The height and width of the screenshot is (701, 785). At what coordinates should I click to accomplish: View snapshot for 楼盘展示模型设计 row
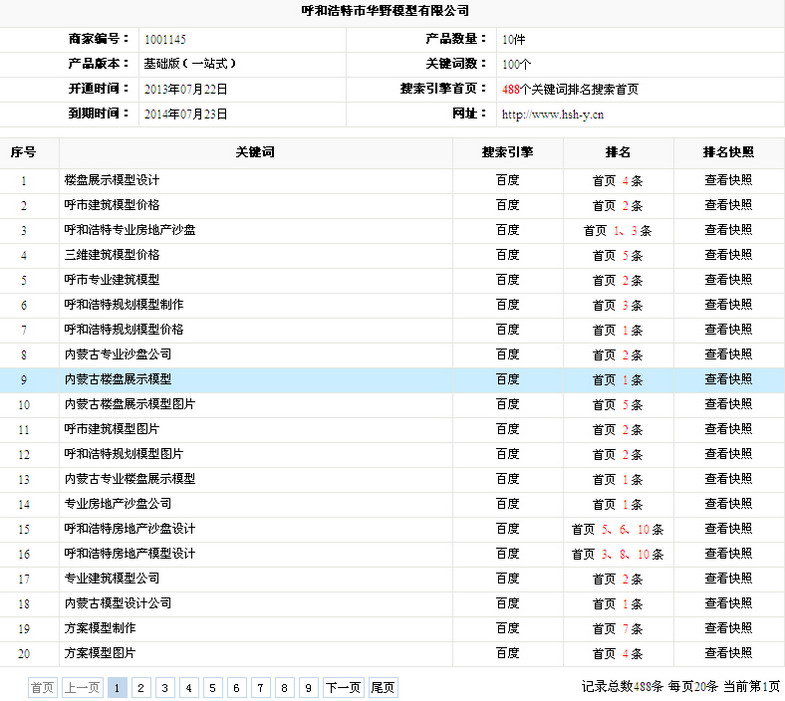[x=728, y=180]
